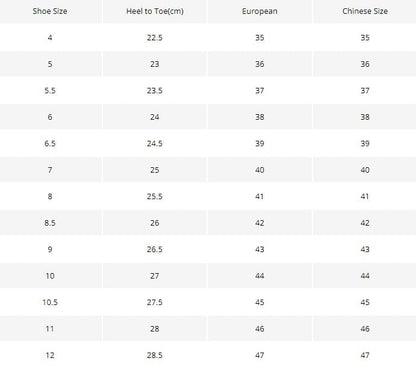The image size is (416, 367).
Task: Select the 28.5 cm measurement cell
Action: click(x=155, y=355)
